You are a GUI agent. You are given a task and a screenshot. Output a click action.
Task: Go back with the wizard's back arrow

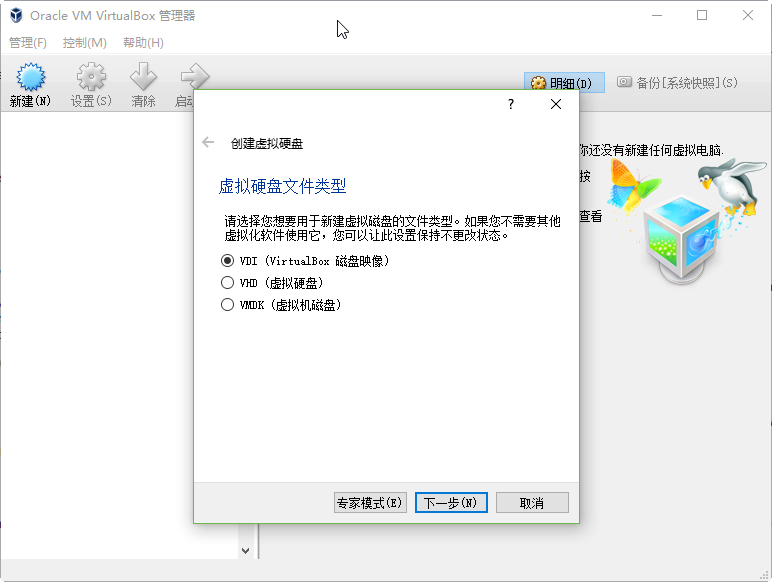click(x=208, y=143)
